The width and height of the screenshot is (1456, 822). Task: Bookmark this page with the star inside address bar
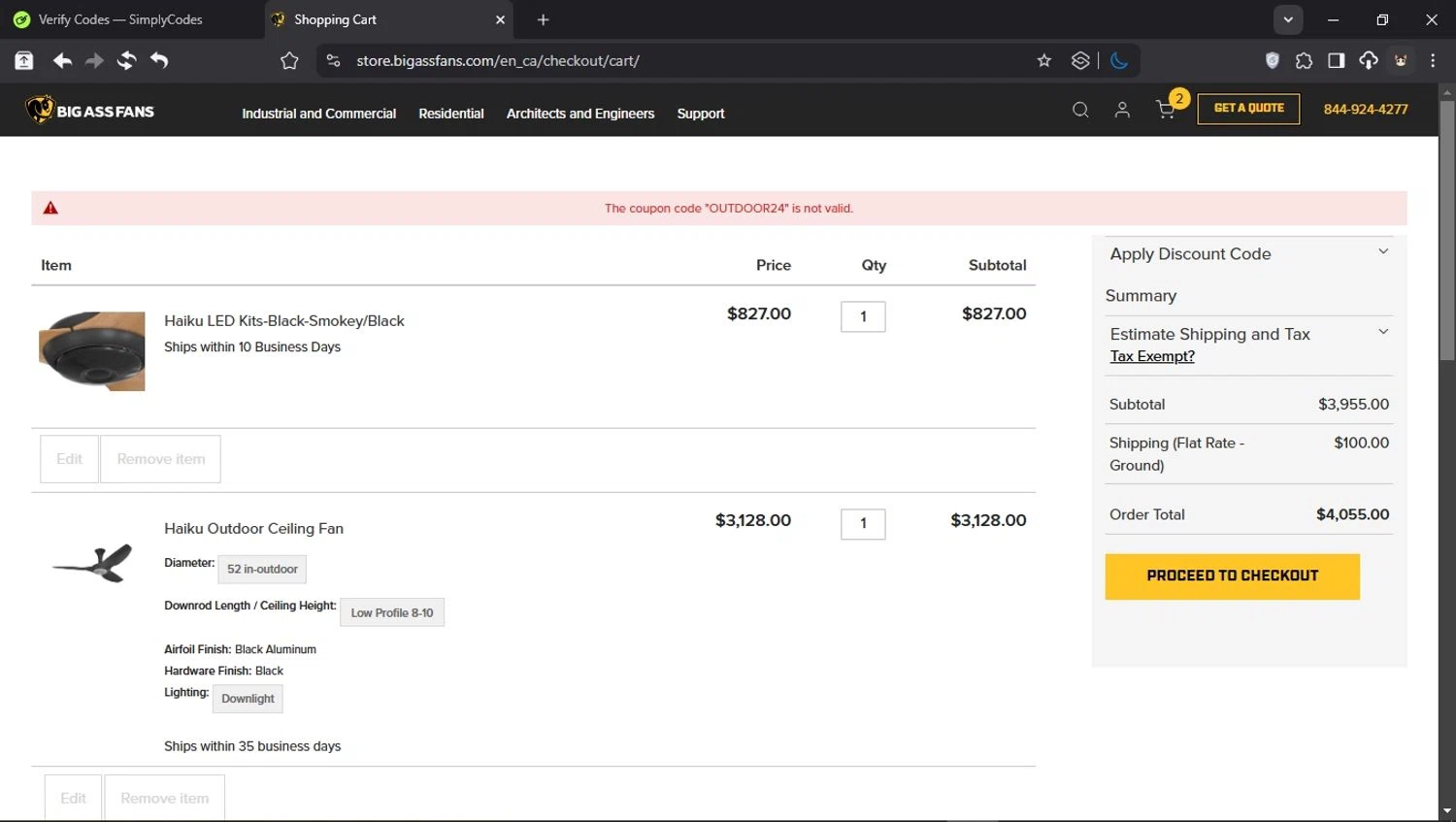tap(1044, 60)
